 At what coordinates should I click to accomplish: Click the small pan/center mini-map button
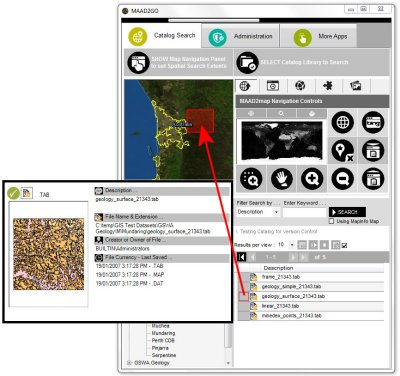(x=251, y=114)
